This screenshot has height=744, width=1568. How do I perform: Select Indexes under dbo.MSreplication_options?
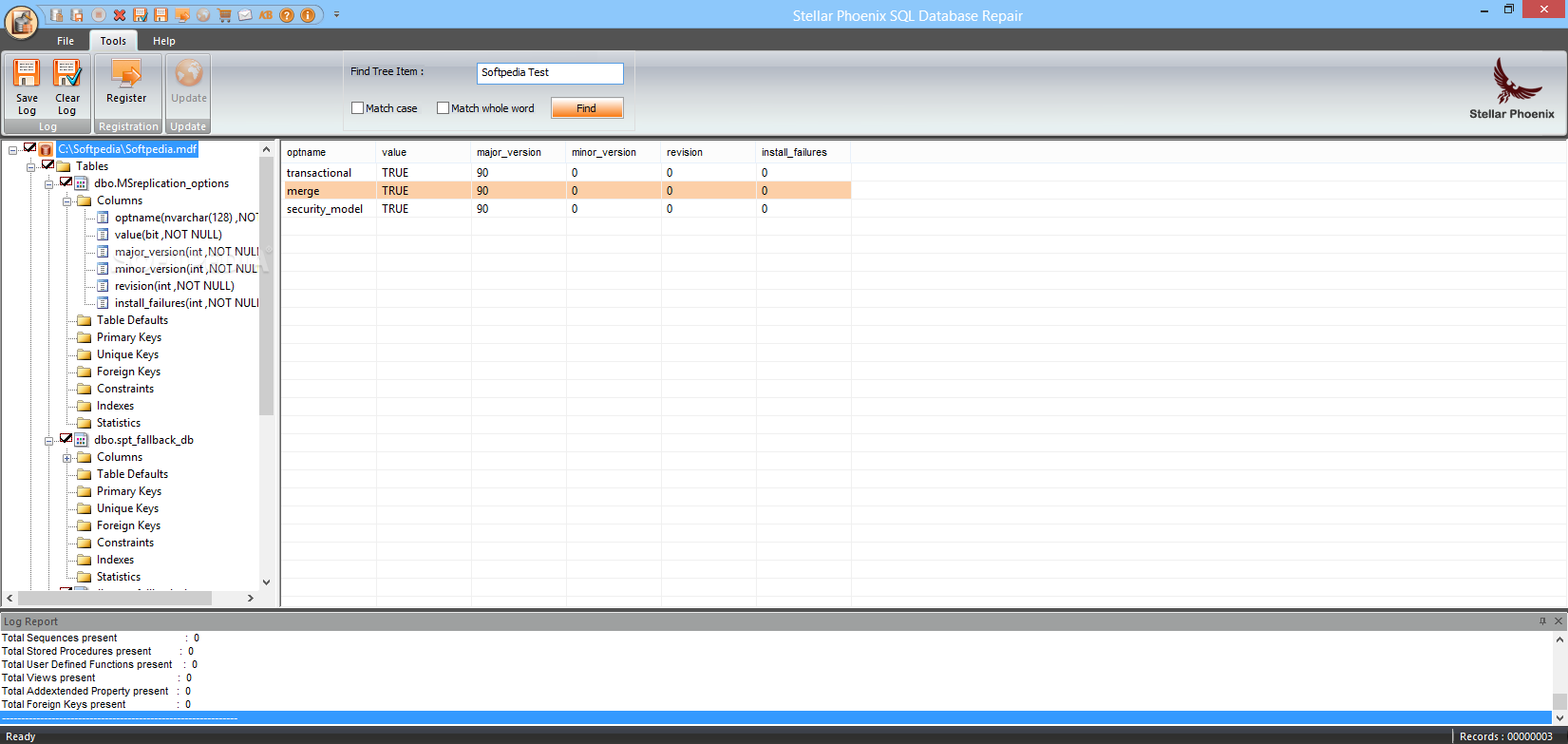[x=115, y=406]
